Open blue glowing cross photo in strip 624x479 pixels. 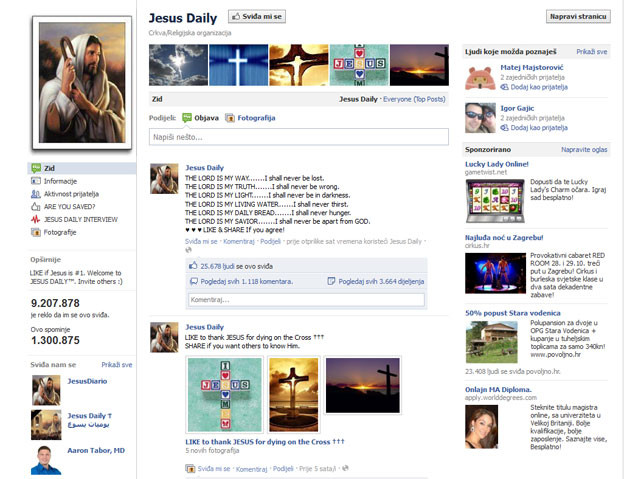(238, 65)
